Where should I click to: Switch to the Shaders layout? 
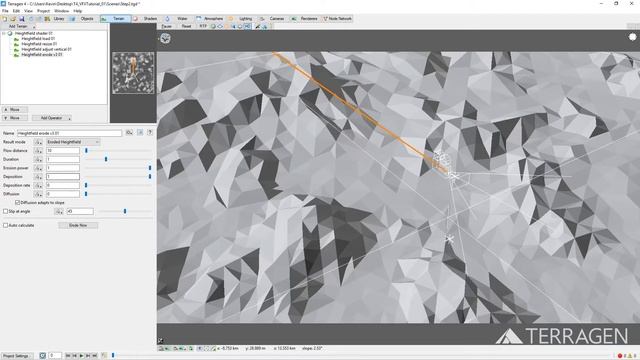(146, 19)
